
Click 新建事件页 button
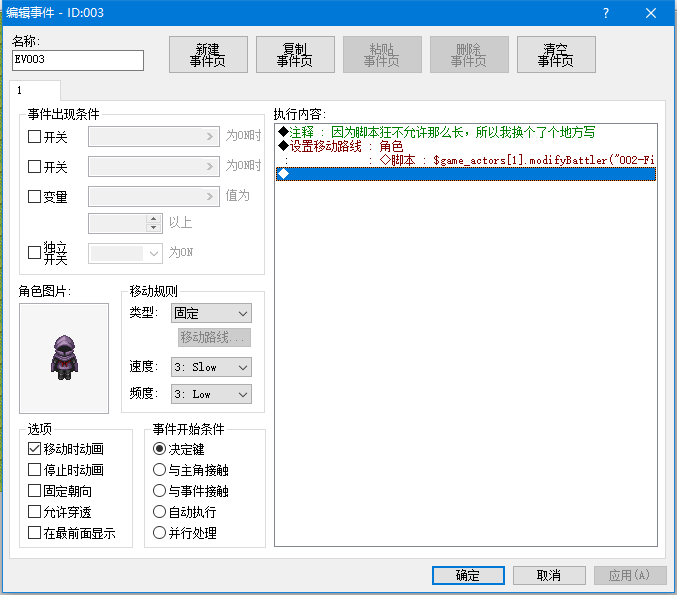click(208, 54)
